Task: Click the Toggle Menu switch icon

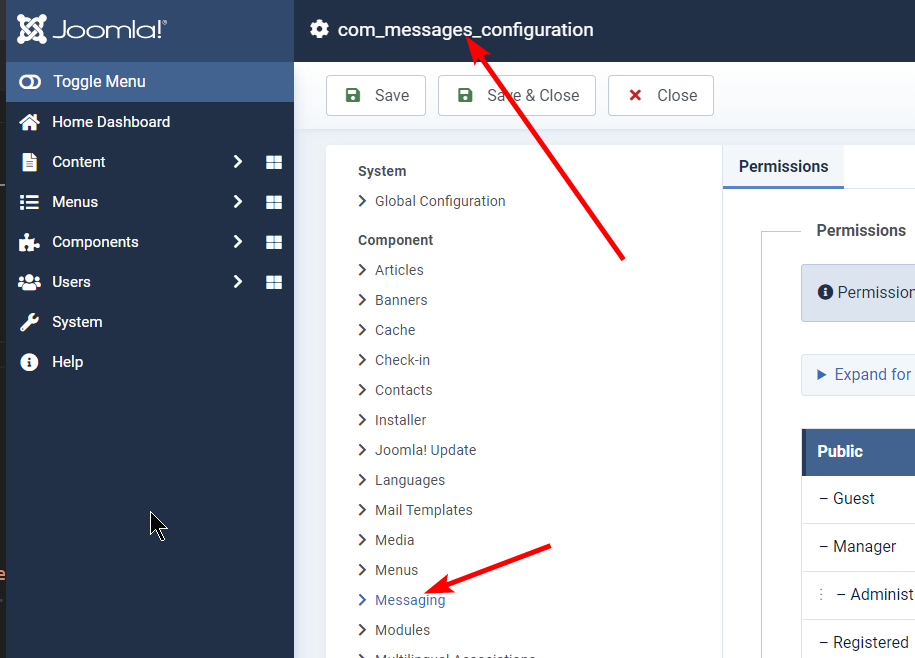Action: click(30, 82)
